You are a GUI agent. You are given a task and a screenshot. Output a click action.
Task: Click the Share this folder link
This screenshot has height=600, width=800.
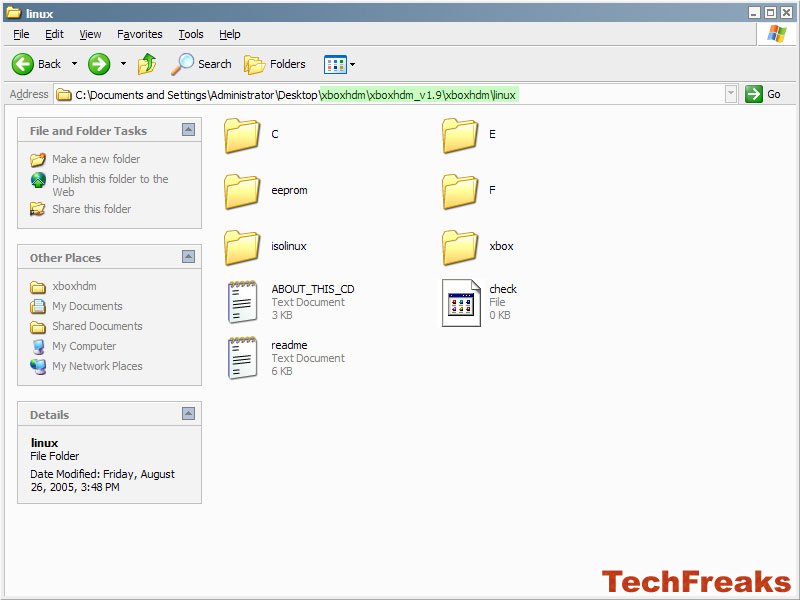[91, 209]
